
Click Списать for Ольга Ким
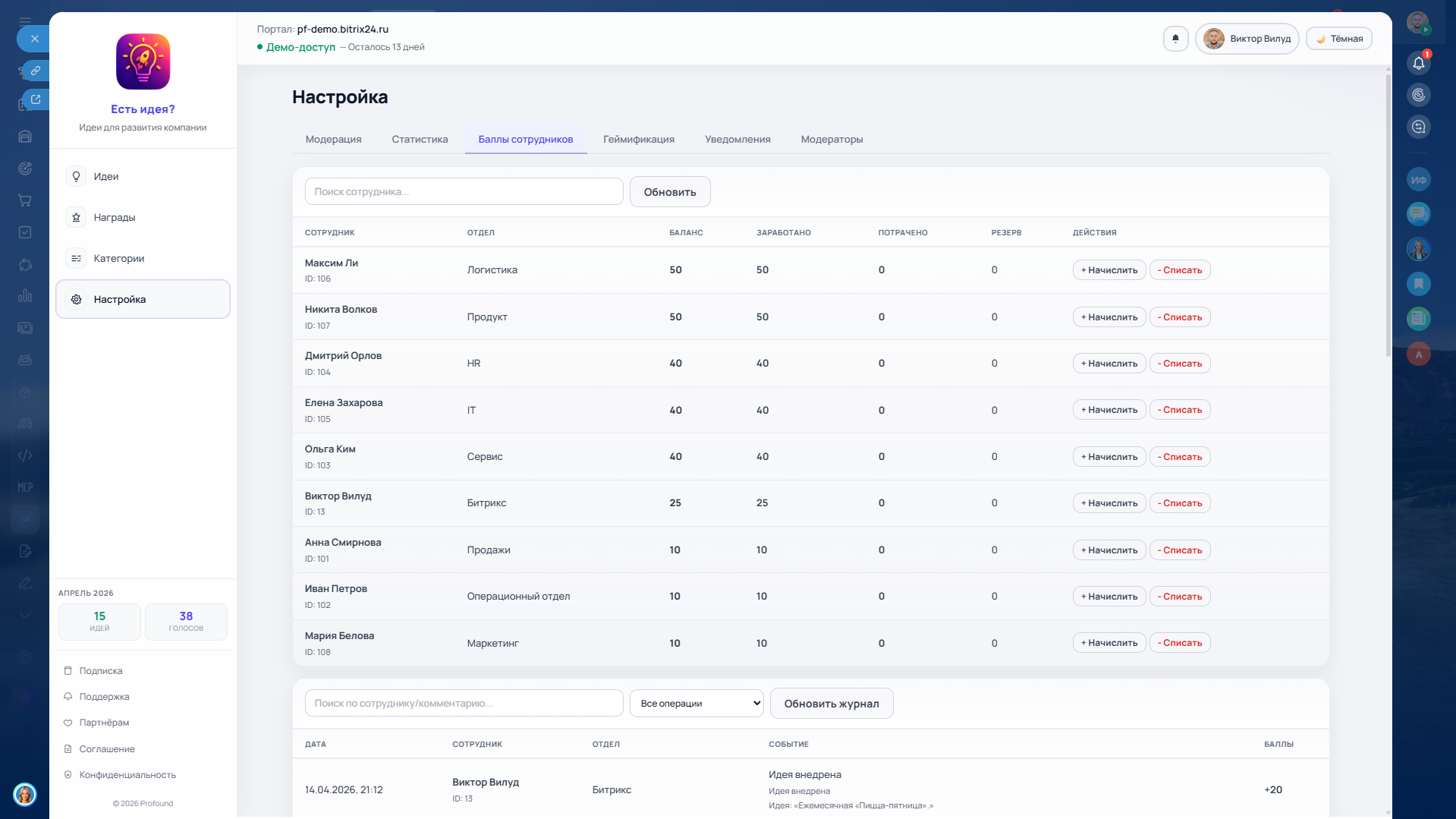click(1179, 457)
